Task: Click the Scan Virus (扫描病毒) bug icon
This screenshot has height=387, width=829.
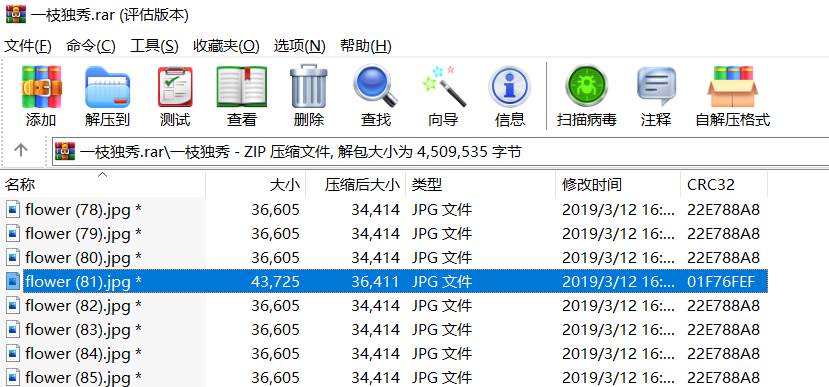Action: (x=586, y=87)
